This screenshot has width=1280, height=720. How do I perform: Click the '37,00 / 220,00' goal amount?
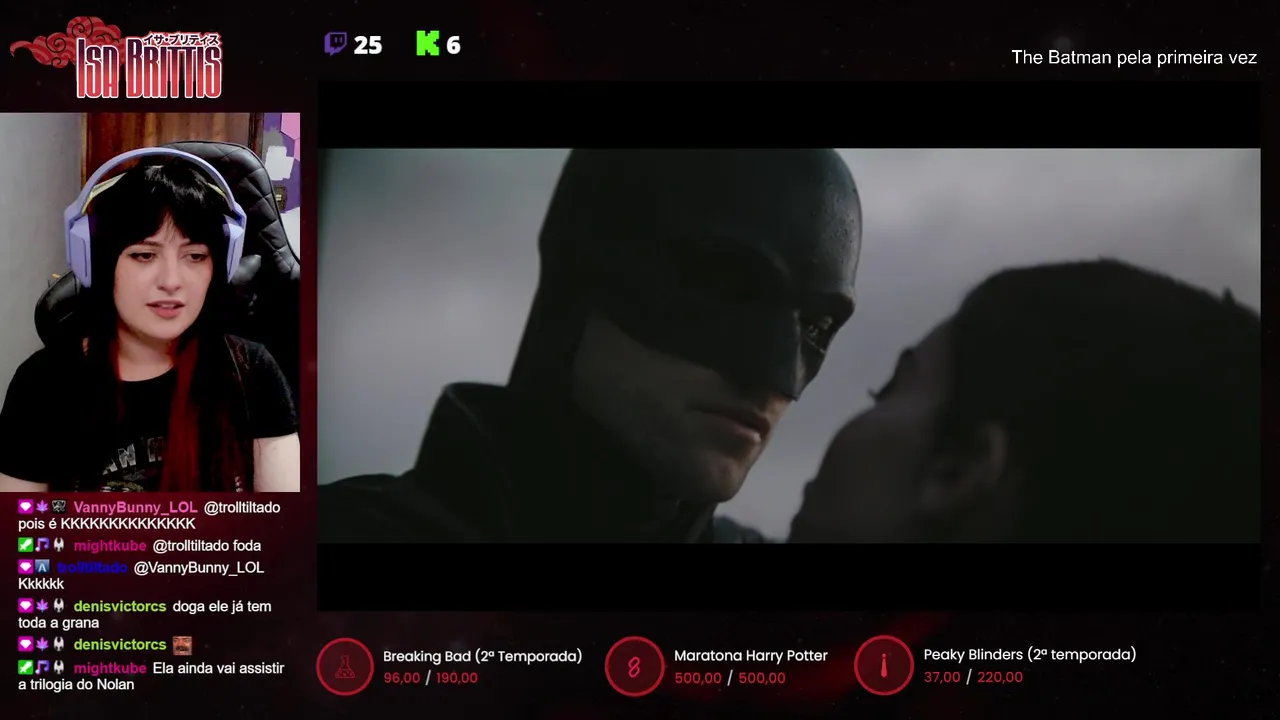click(973, 677)
